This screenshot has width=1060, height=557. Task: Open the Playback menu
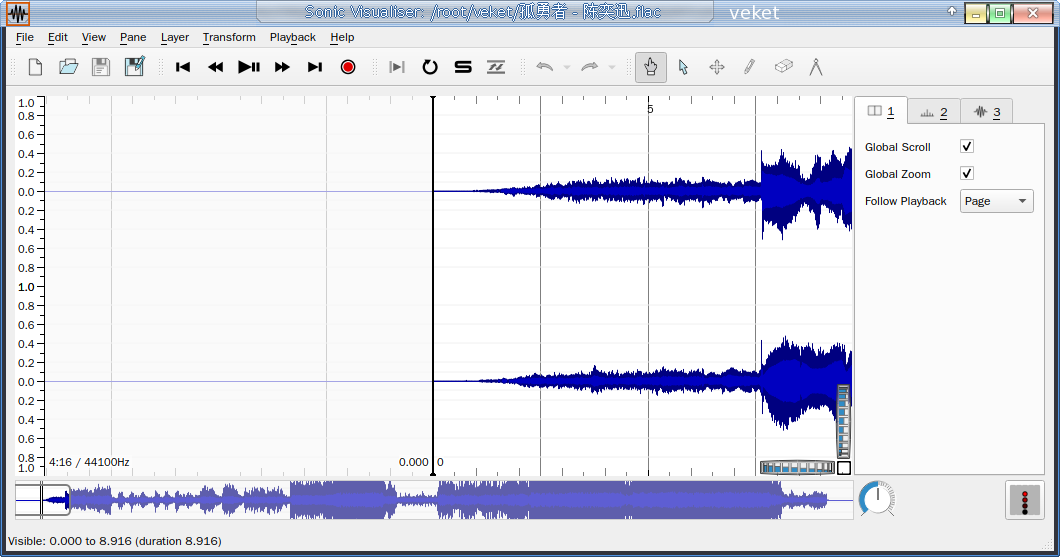point(293,37)
